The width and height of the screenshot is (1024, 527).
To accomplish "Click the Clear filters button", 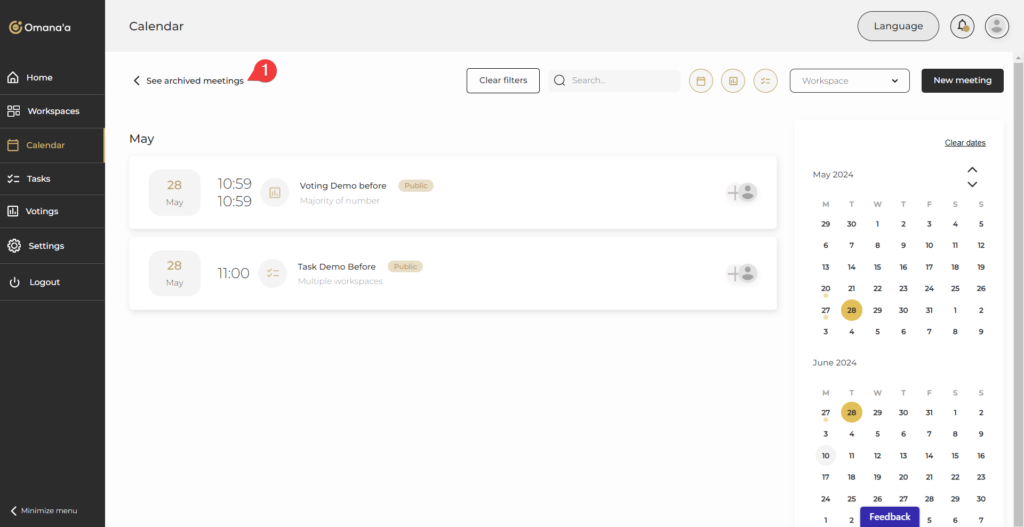I will coord(503,81).
